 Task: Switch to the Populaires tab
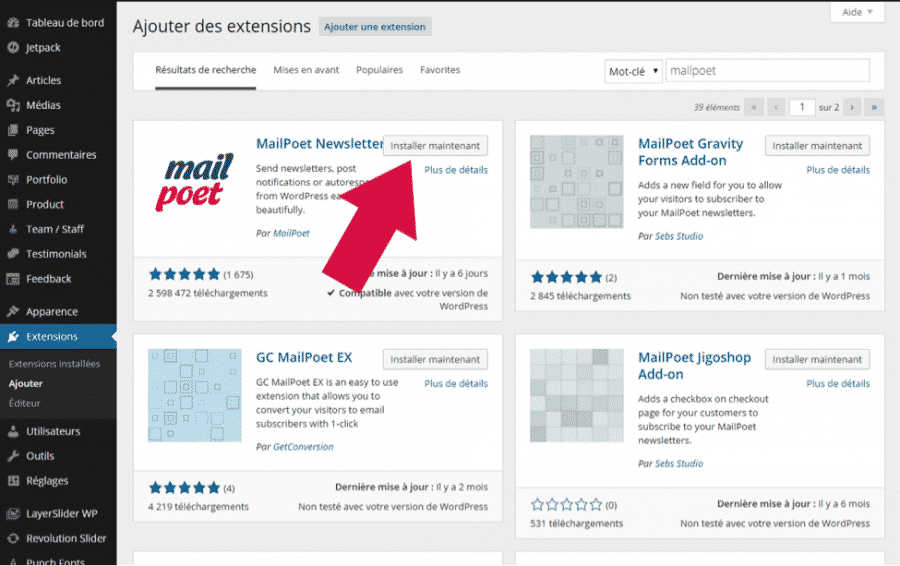click(379, 70)
